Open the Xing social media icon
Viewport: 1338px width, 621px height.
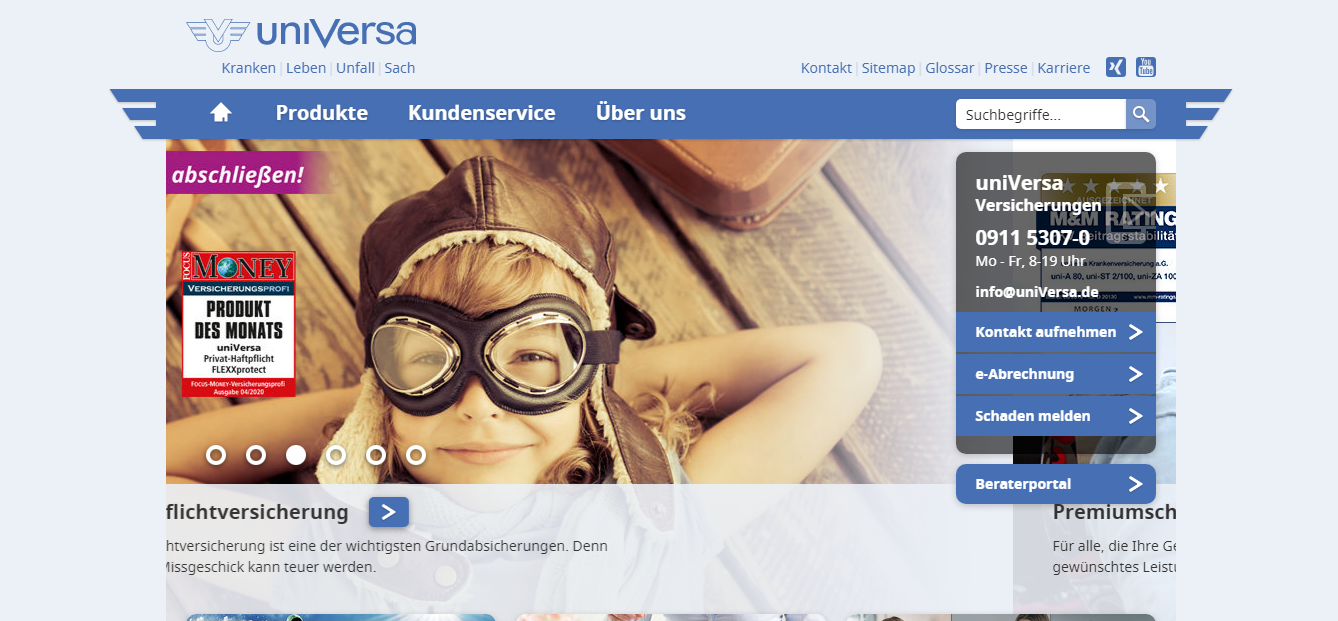[x=1115, y=67]
